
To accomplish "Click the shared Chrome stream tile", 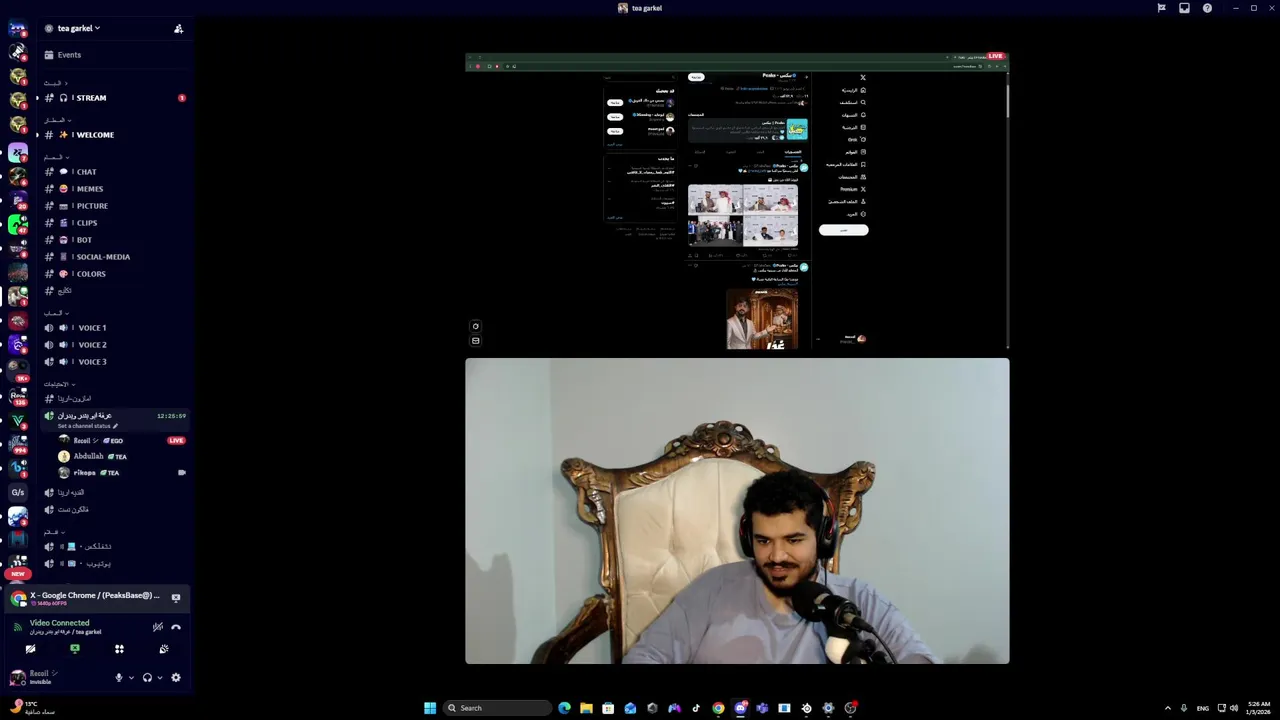I will click(737, 201).
